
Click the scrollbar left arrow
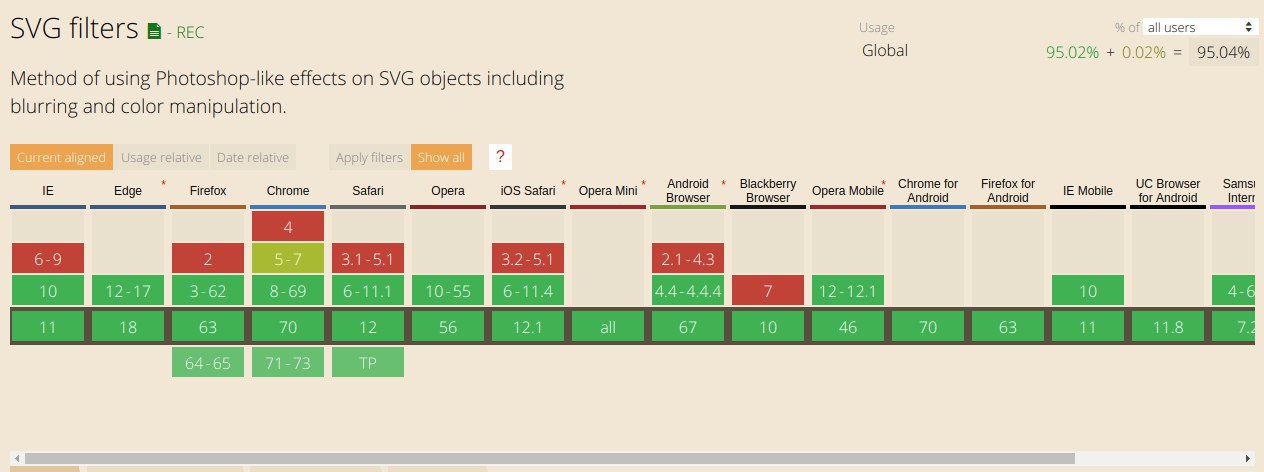pos(16,458)
